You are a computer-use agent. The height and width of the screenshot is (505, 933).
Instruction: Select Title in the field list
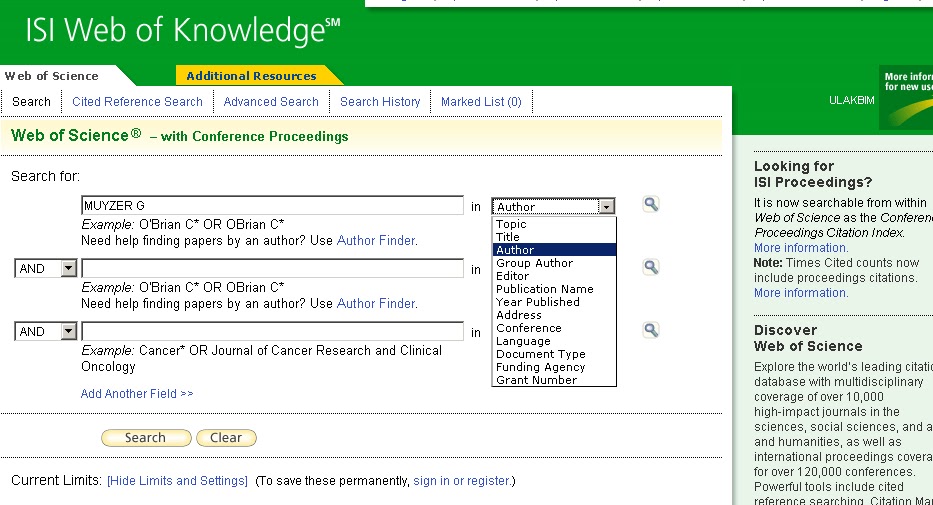click(554, 237)
